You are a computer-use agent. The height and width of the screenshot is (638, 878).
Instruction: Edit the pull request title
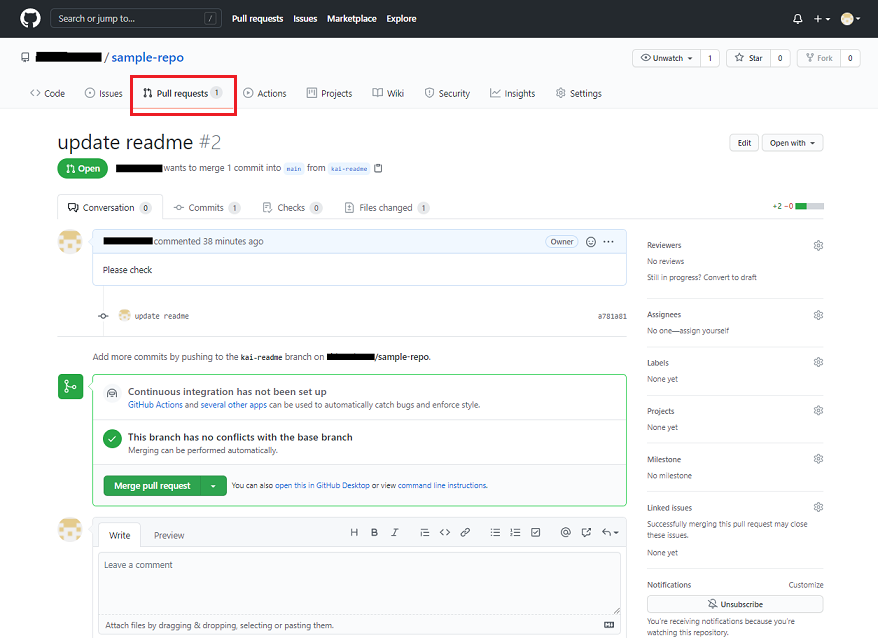click(744, 143)
